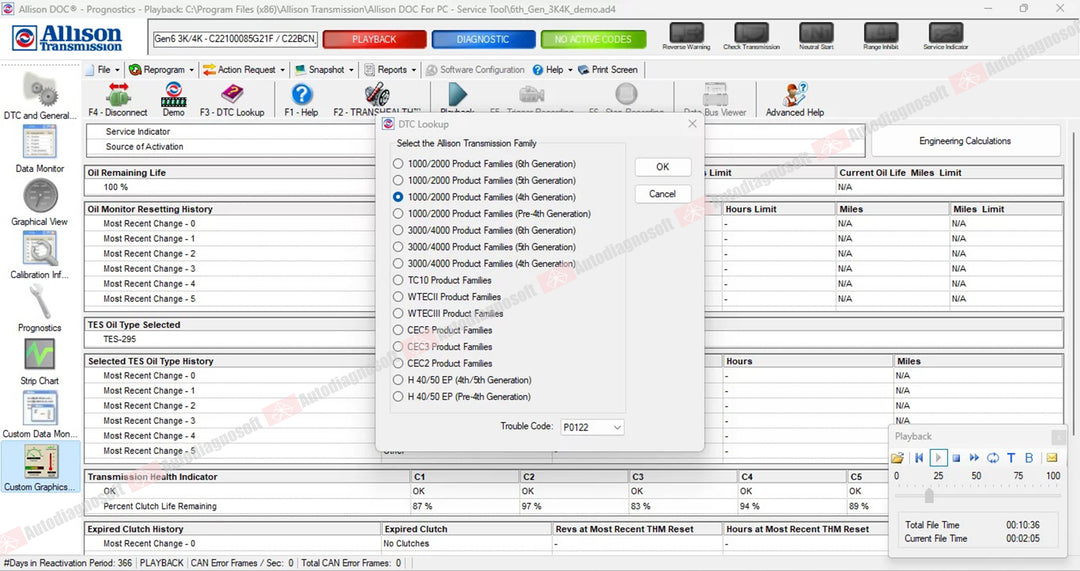Open the Custom Graphics sidebar icon
Screen dimensions: 1080x571
pos(40,461)
